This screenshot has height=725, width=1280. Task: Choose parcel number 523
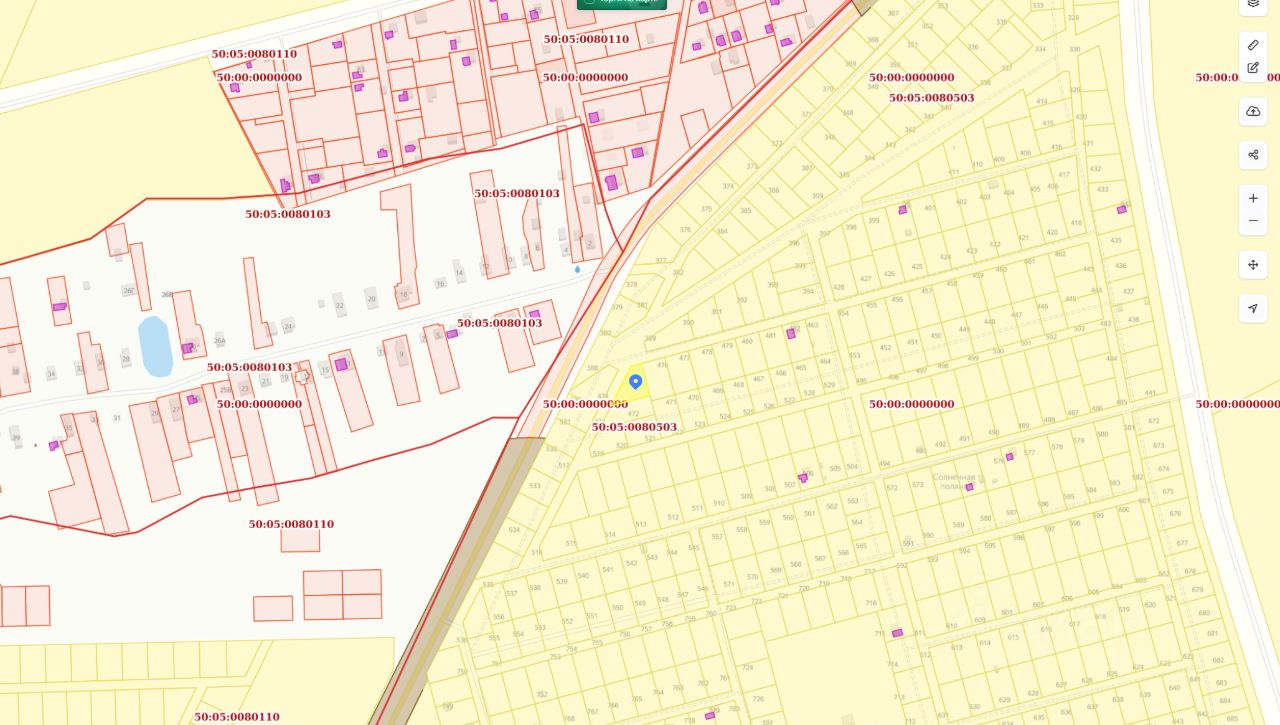click(x=700, y=425)
